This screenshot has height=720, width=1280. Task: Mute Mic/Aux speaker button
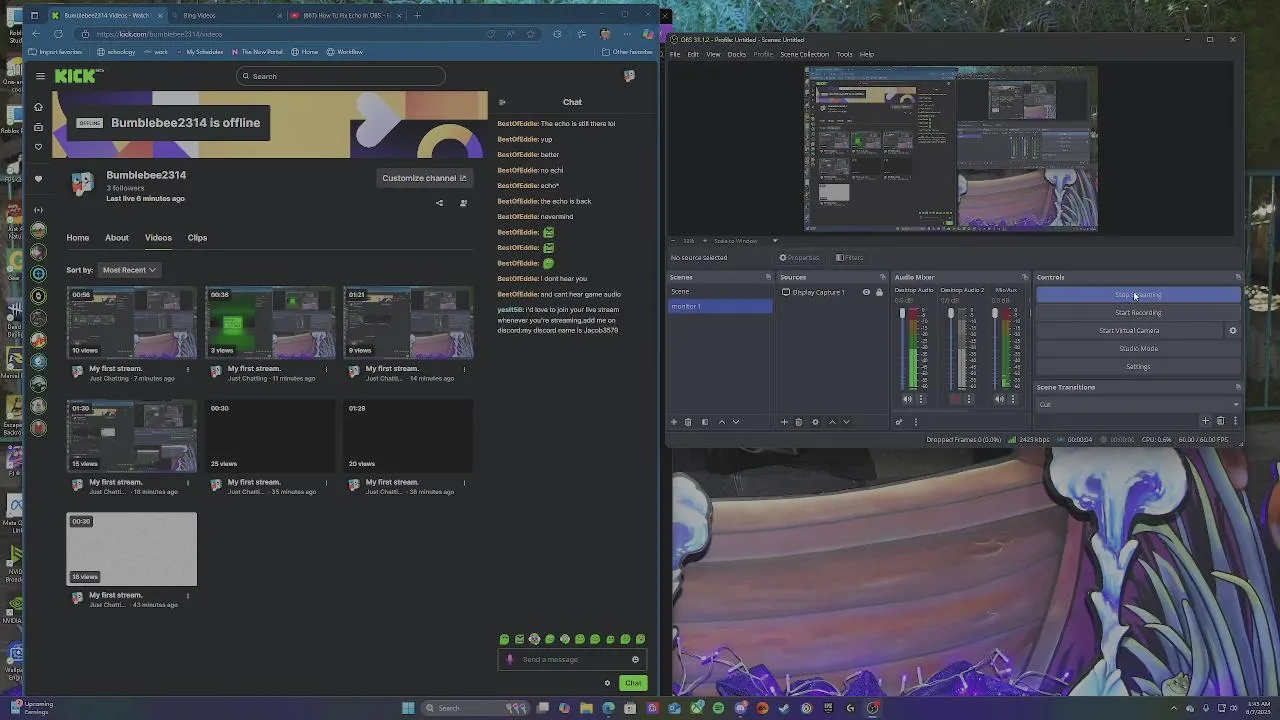click(999, 399)
